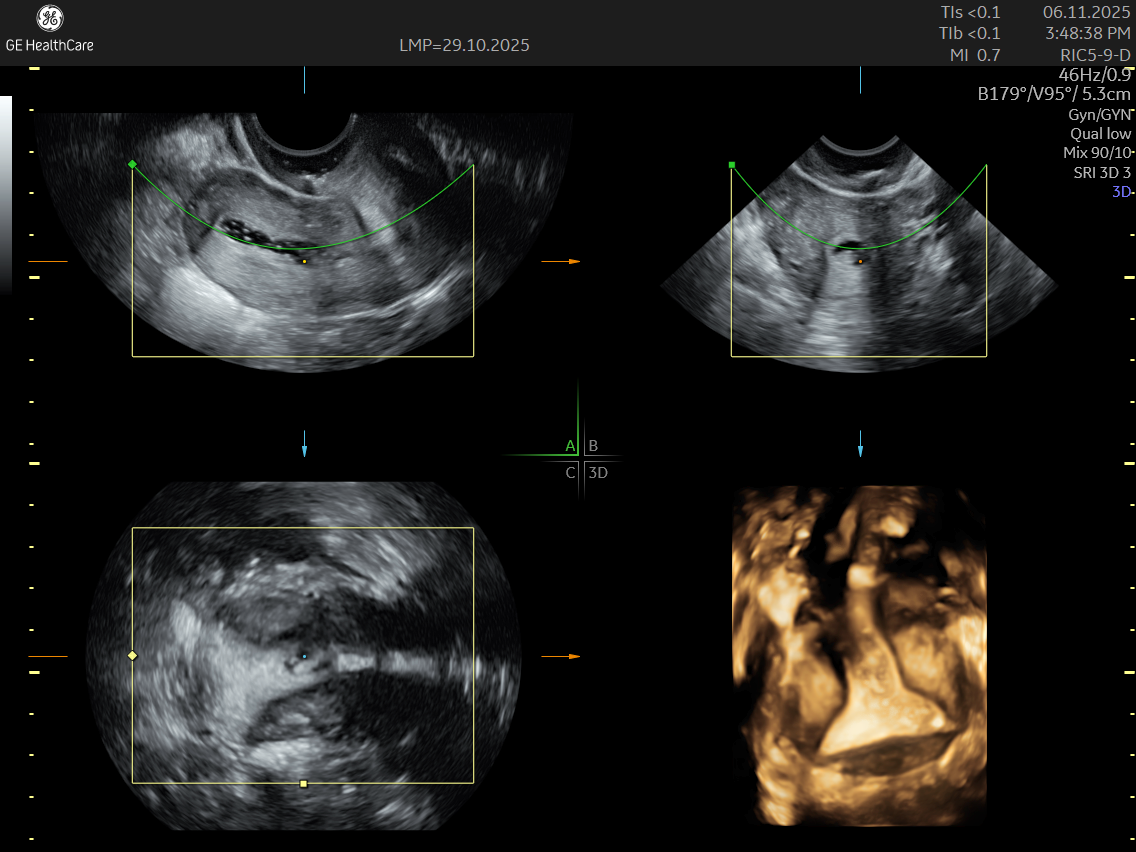
Task: Click the blue center point in pane C
Action: pyautogui.click(x=304, y=657)
